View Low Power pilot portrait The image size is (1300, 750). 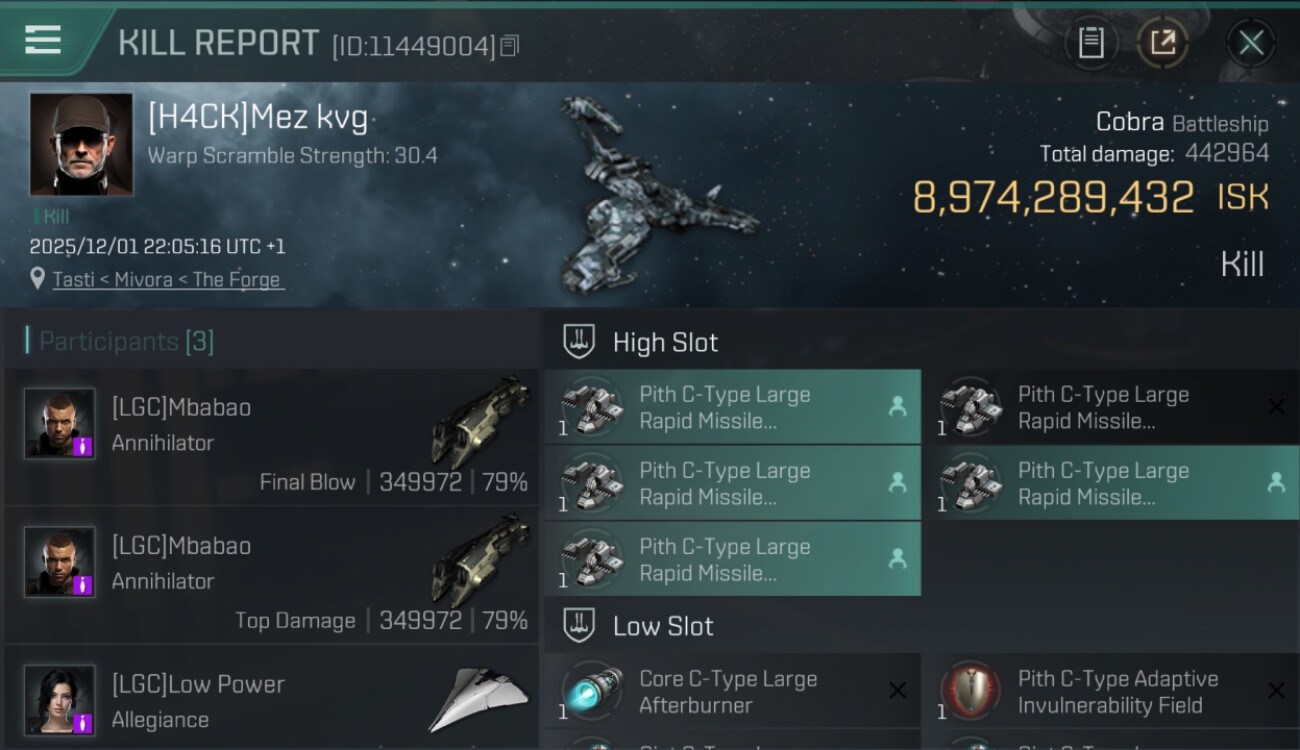pos(60,699)
